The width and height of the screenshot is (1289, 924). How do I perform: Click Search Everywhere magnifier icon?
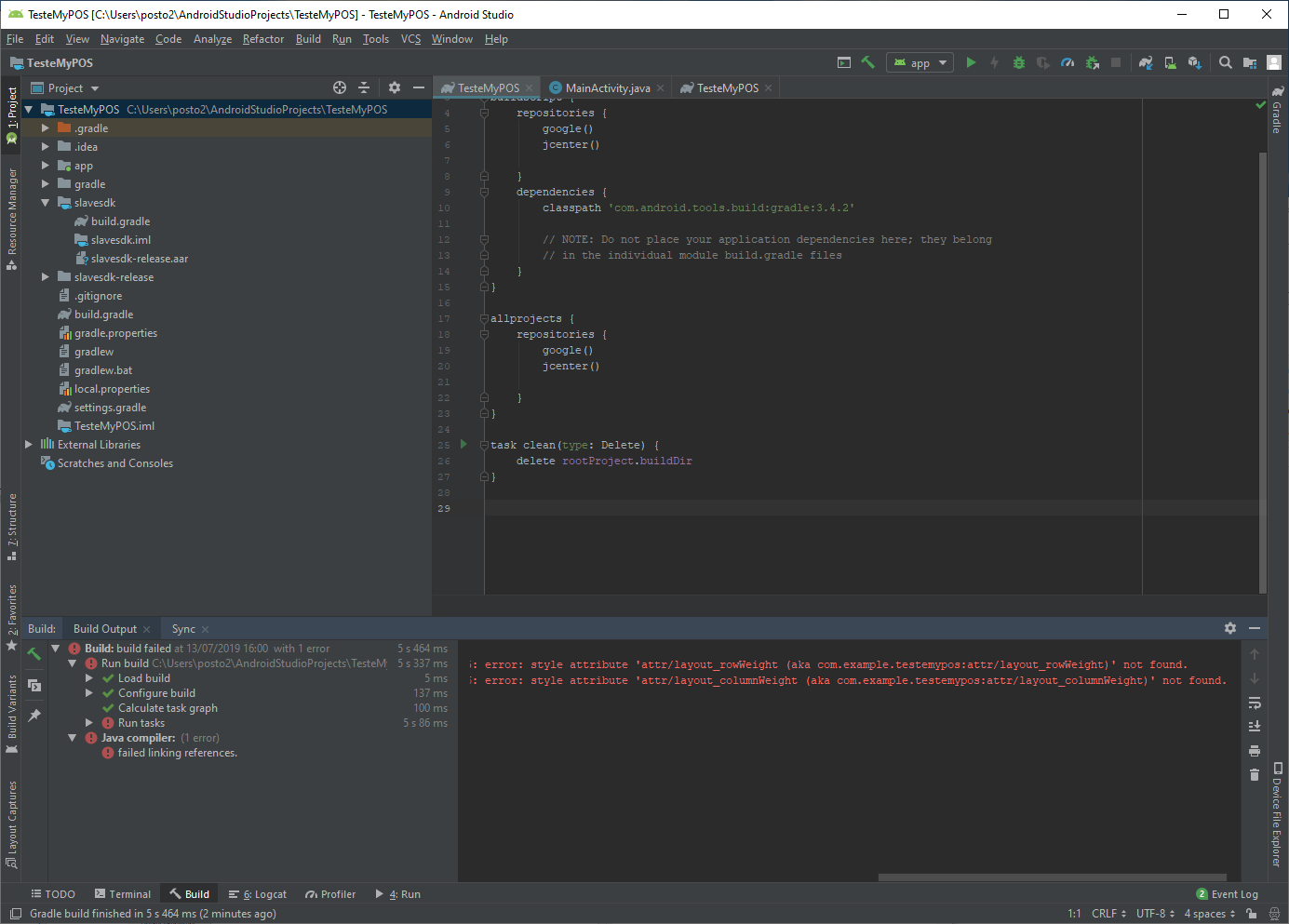coord(1226,62)
